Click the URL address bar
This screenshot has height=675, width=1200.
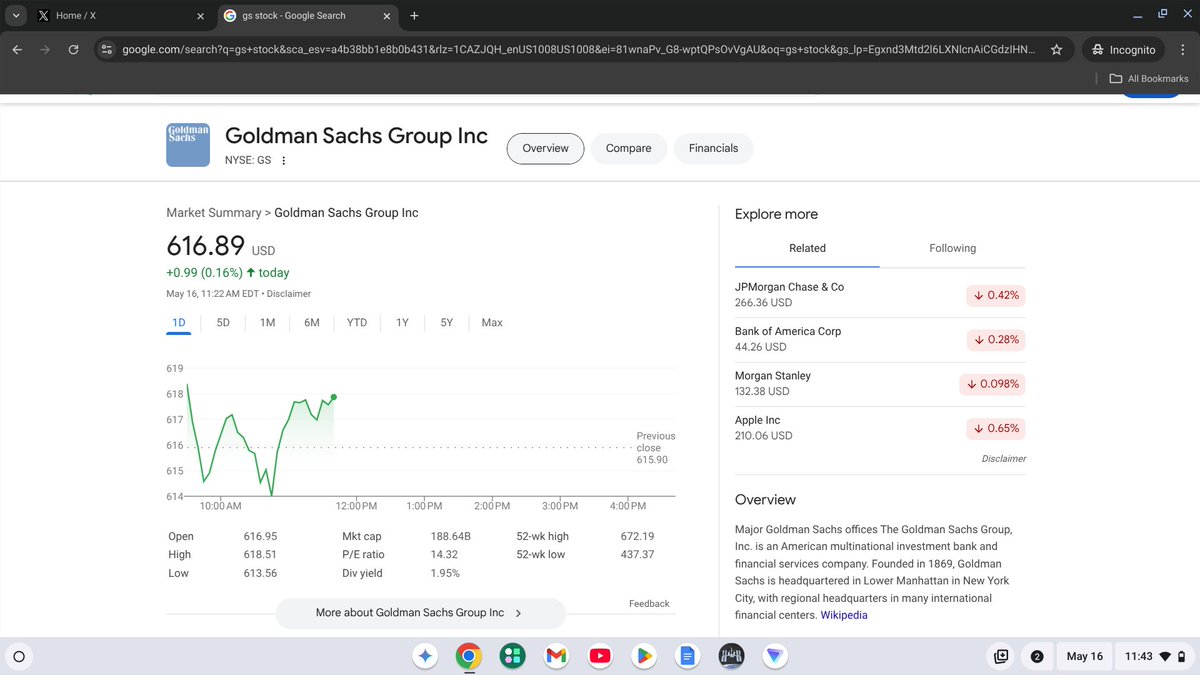pos(578,49)
